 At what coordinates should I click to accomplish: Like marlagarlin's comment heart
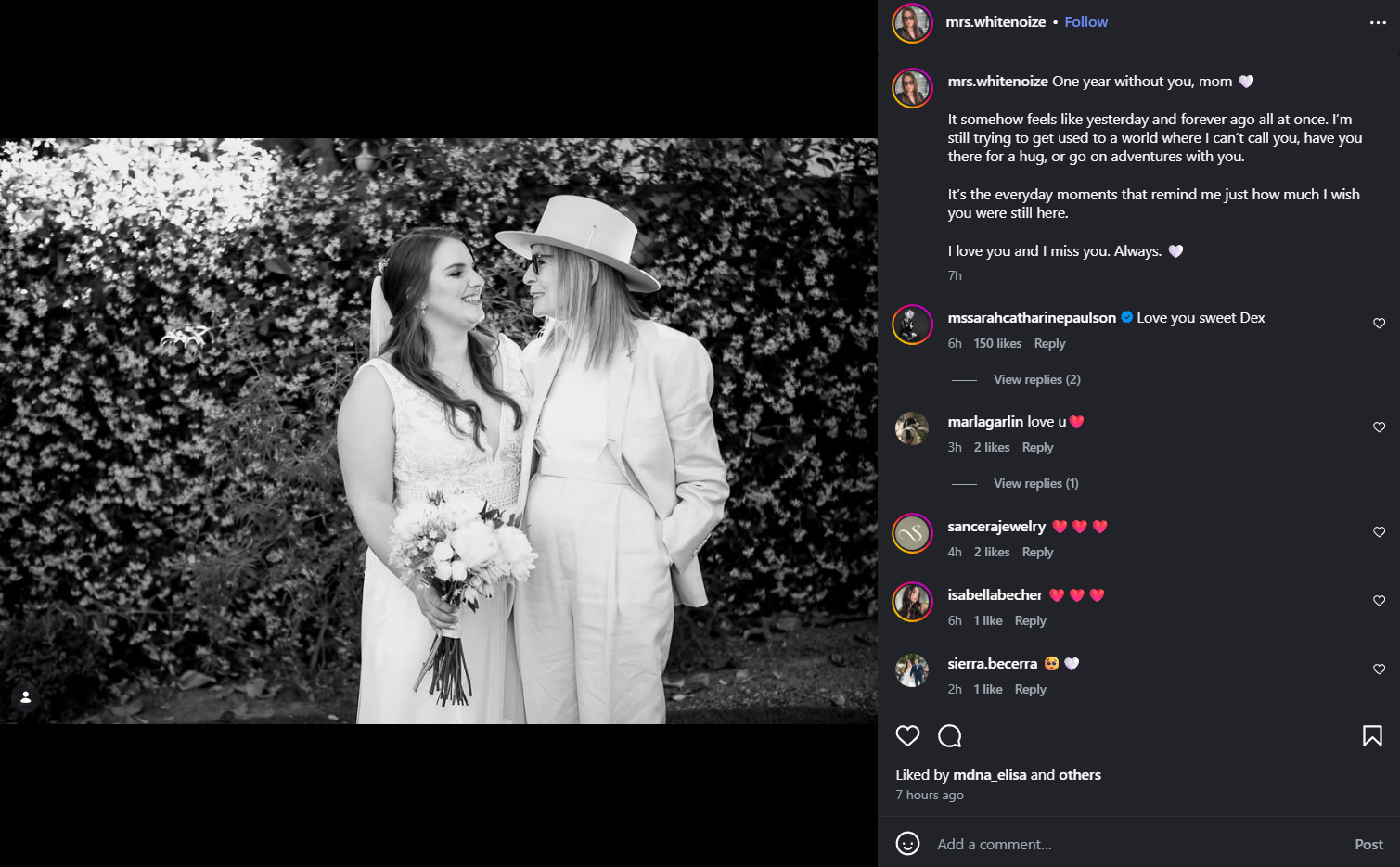pos(1379,427)
